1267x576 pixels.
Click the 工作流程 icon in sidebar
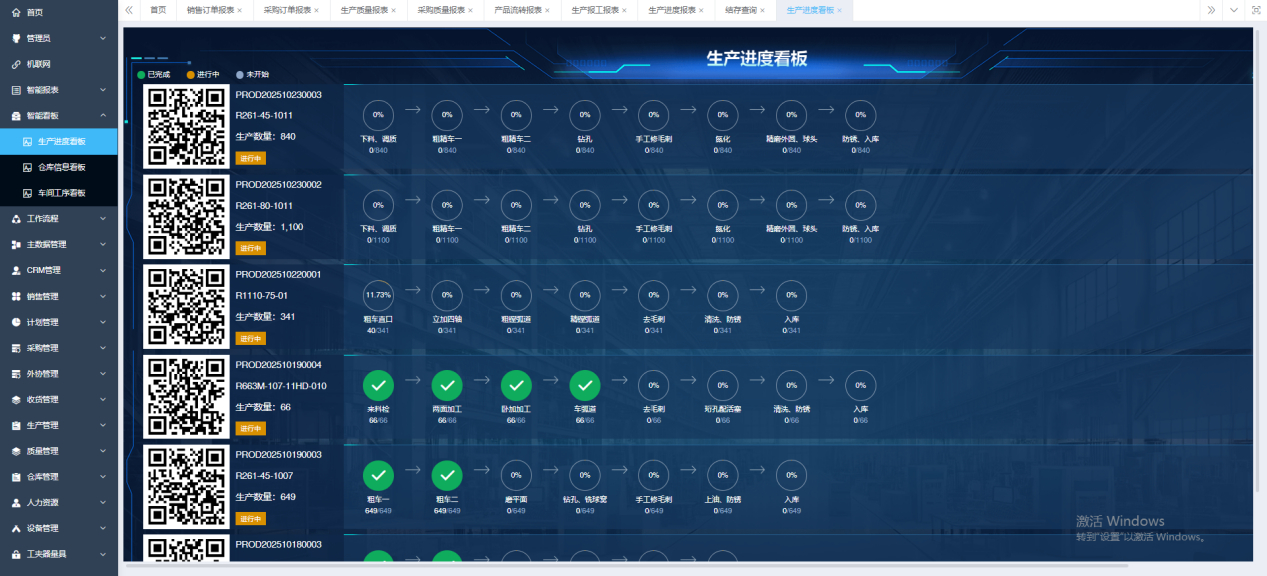tap(16, 219)
